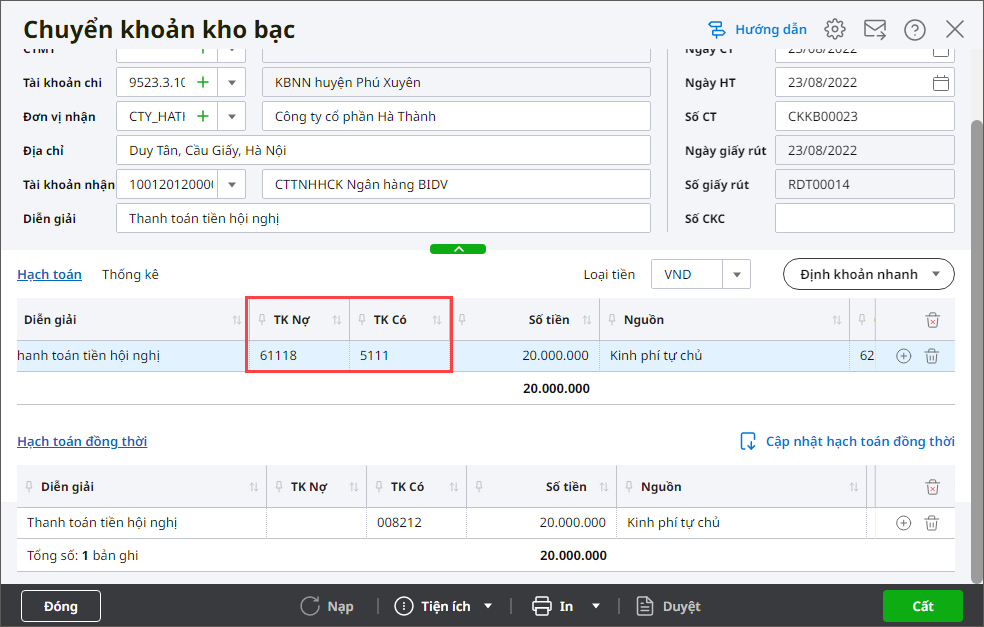Click the green Cất save button
The height and width of the screenshot is (627, 984).
coord(922,606)
